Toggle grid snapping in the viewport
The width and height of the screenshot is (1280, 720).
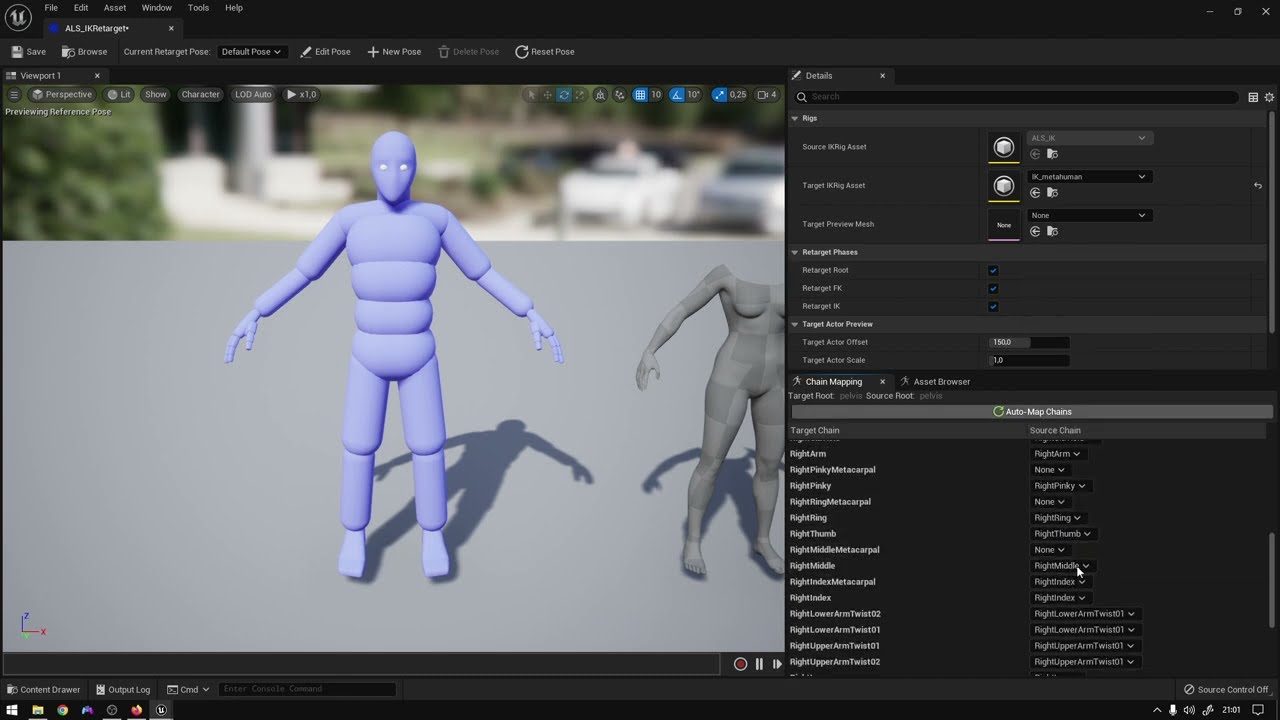(x=640, y=95)
